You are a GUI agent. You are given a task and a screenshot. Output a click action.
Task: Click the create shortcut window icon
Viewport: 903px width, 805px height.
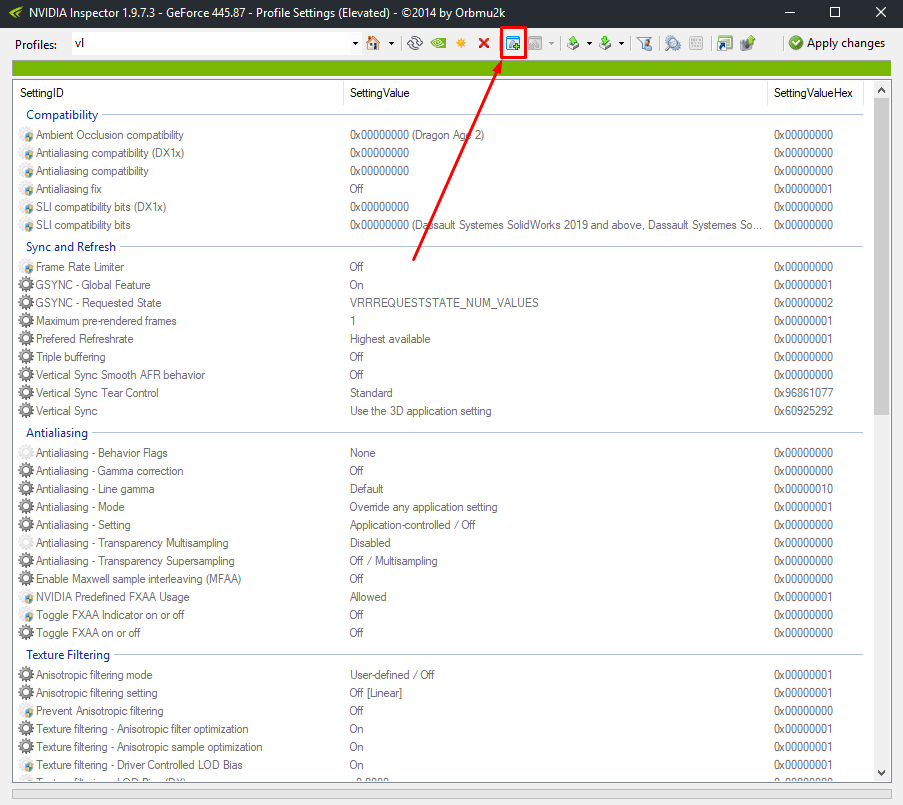click(724, 43)
